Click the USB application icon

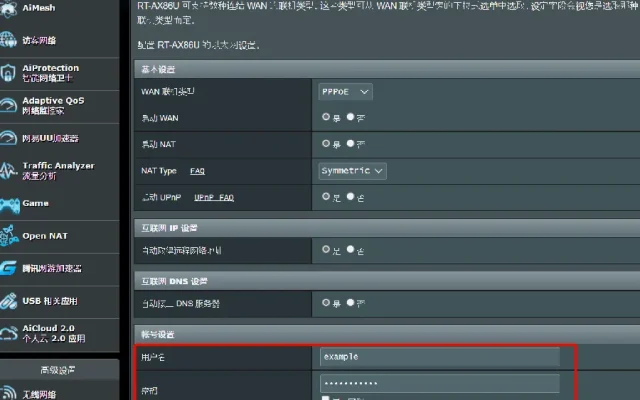click(x=8, y=301)
